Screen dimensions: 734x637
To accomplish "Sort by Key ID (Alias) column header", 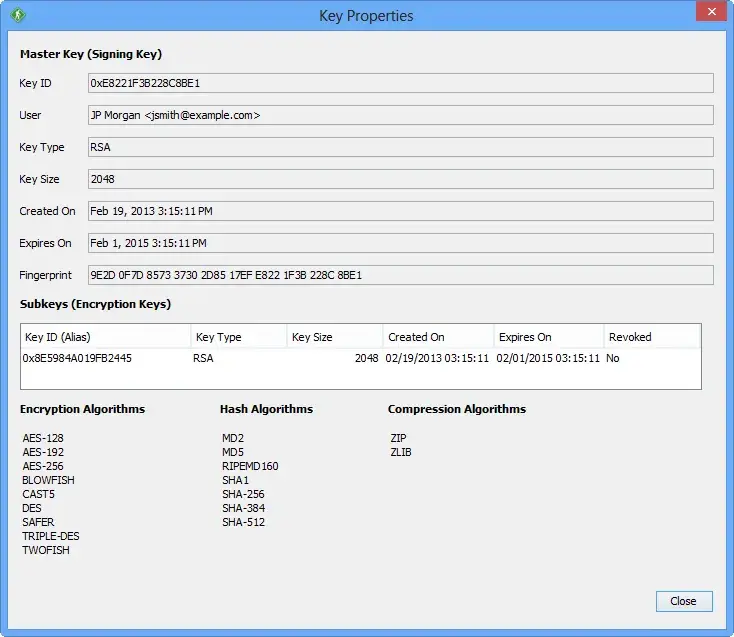I will [x=106, y=337].
